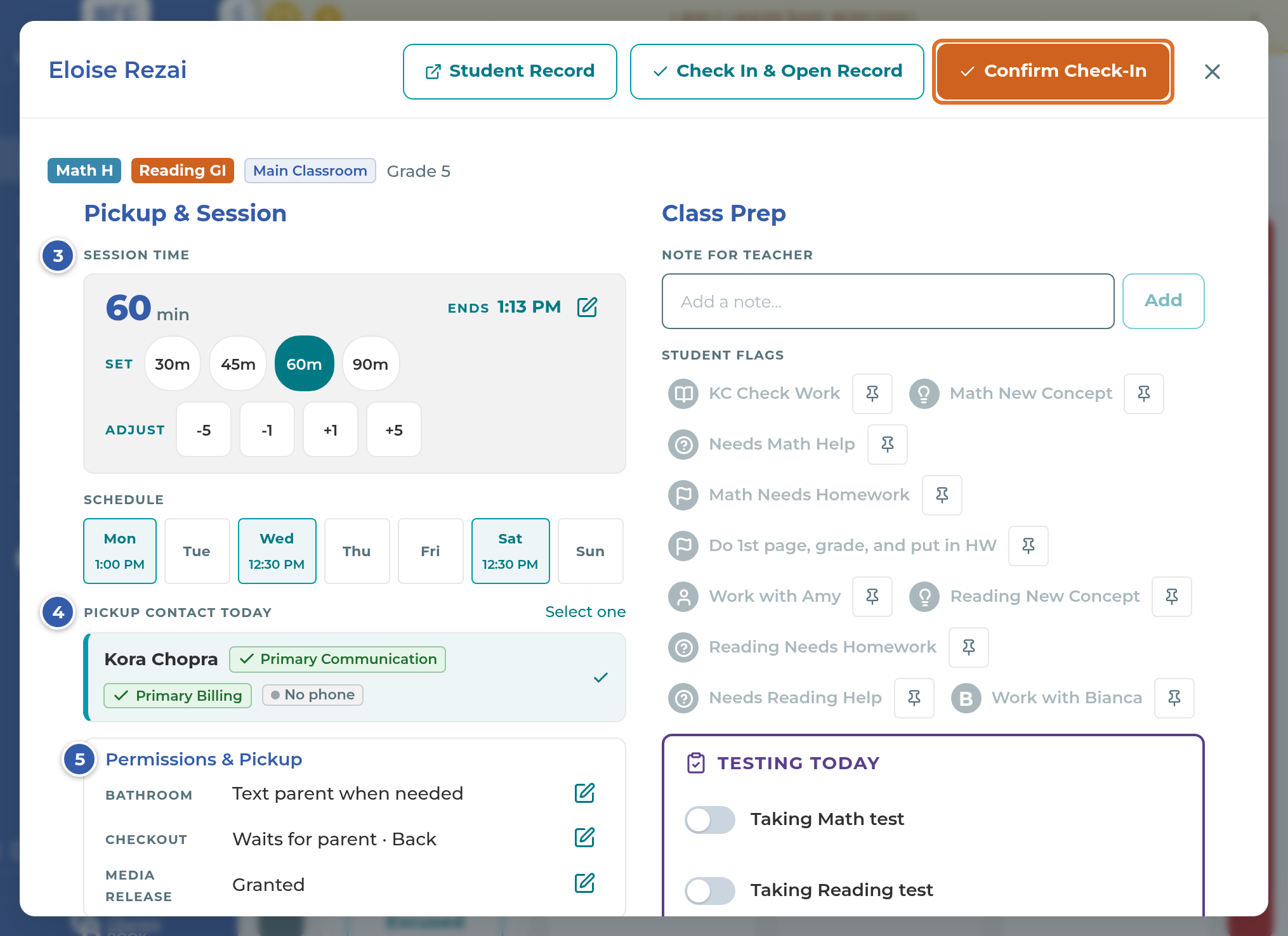Click the Reading GI tag
This screenshot has height=936, width=1288.
[x=183, y=171]
